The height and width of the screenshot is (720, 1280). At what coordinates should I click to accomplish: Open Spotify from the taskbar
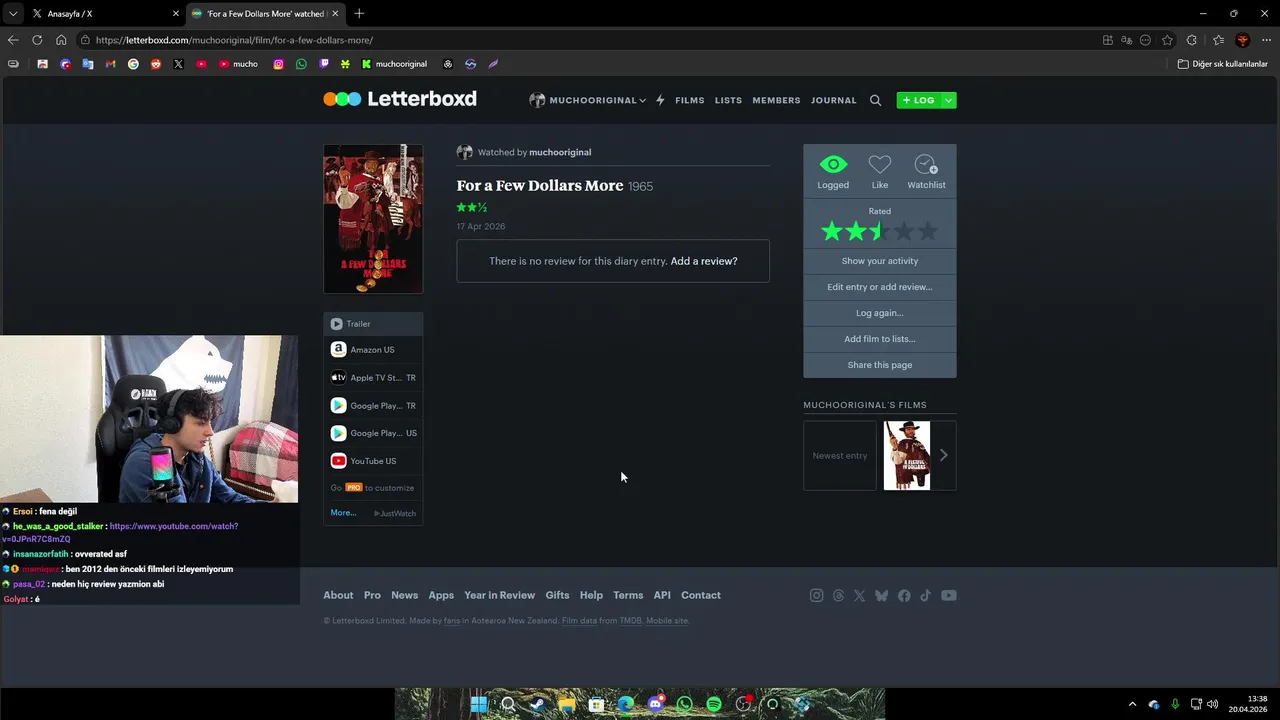point(714,704)
